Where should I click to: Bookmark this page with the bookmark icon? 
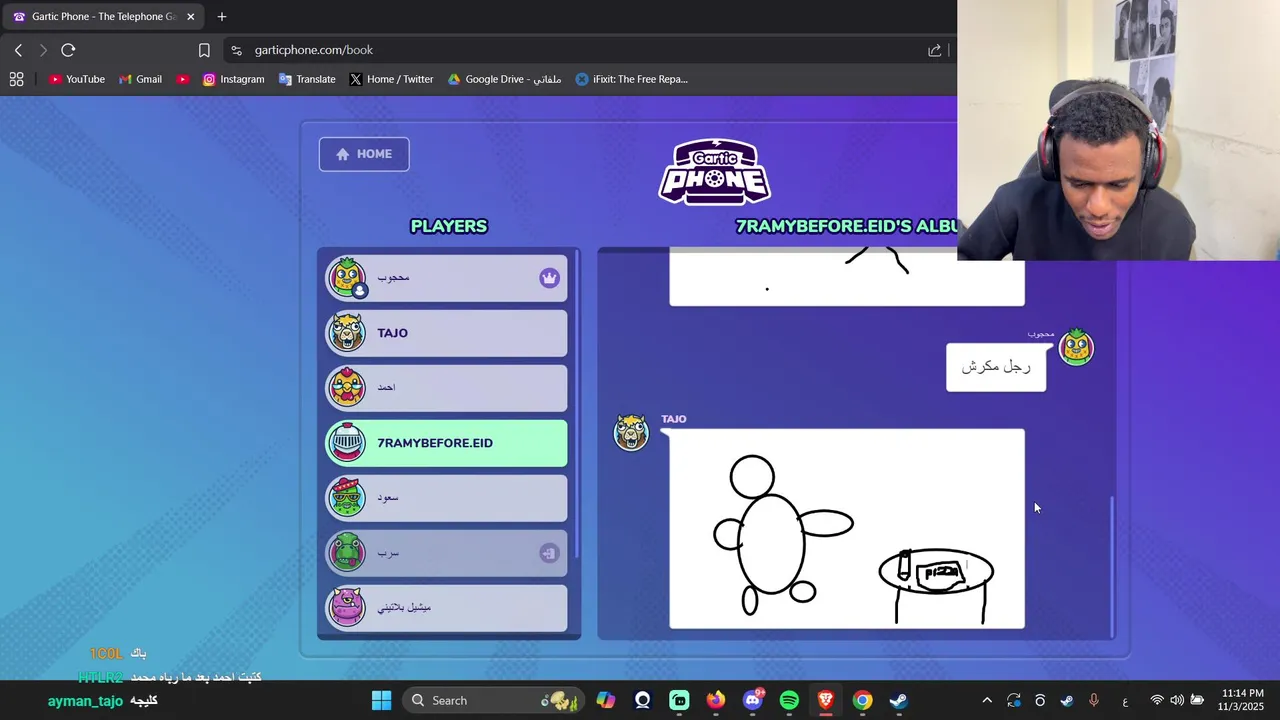pos(204,50)
